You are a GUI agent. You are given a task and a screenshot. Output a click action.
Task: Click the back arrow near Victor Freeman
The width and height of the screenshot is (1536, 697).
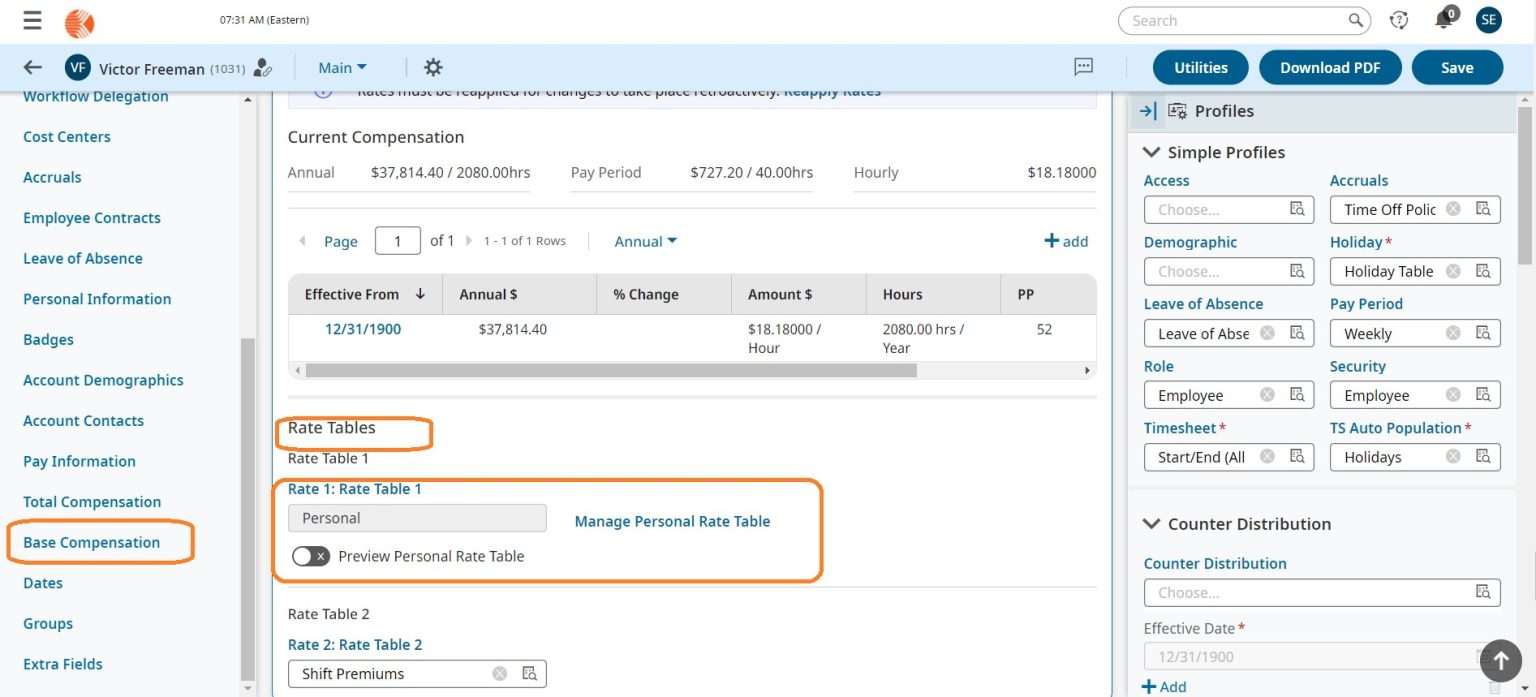pos(32,66)
